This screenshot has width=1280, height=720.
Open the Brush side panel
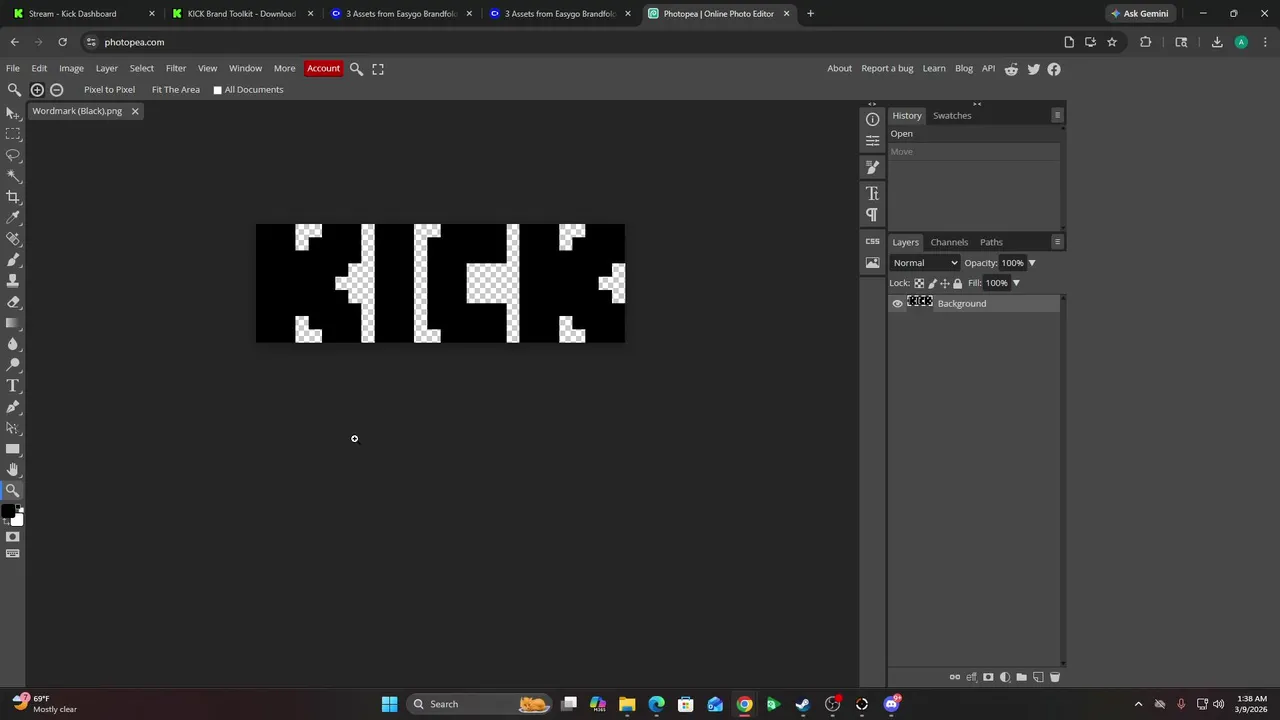coord(872,167)
